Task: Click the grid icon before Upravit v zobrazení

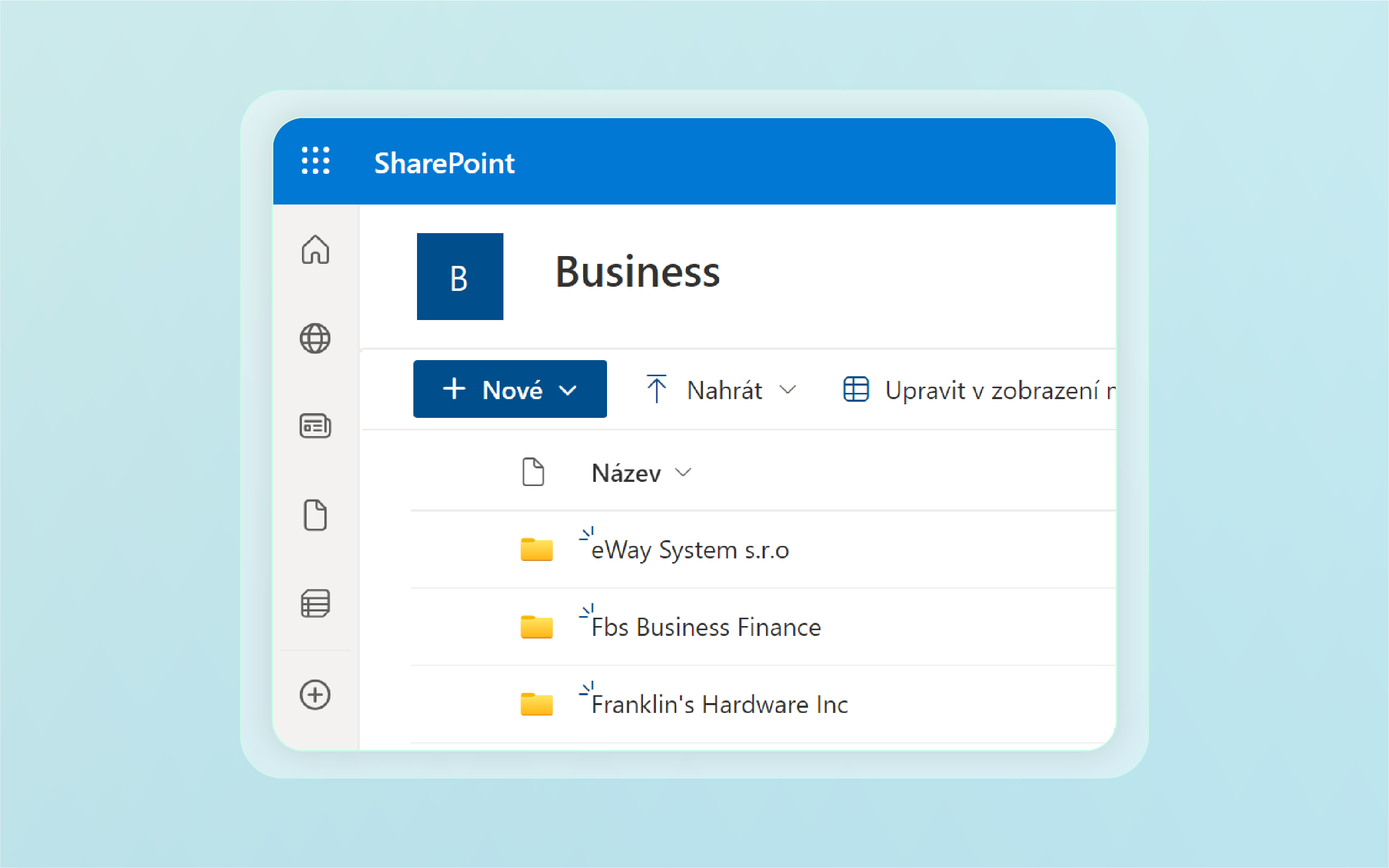Action: pos(855,389)
